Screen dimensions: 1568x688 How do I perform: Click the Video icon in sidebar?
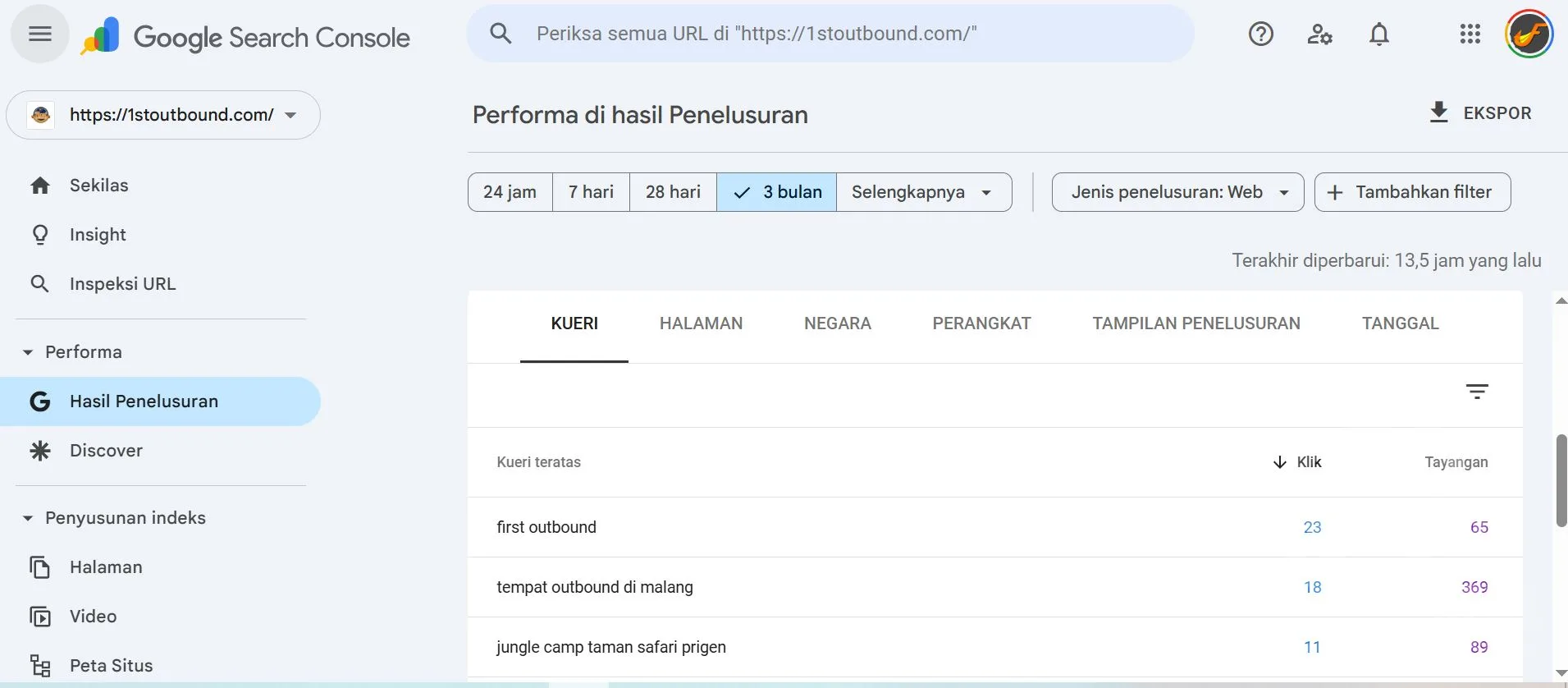click(40, 617)
